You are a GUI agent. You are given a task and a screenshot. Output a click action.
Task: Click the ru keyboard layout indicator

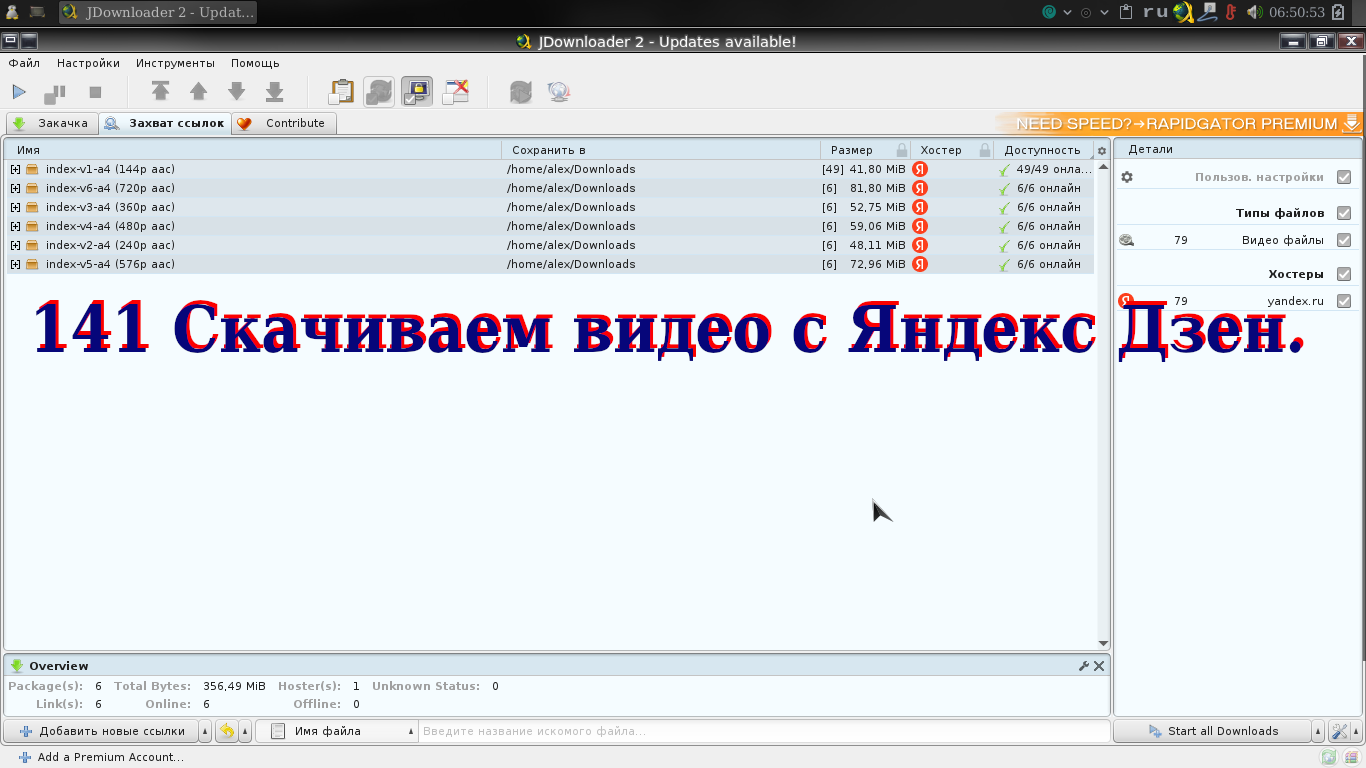tap(1156, 12)
